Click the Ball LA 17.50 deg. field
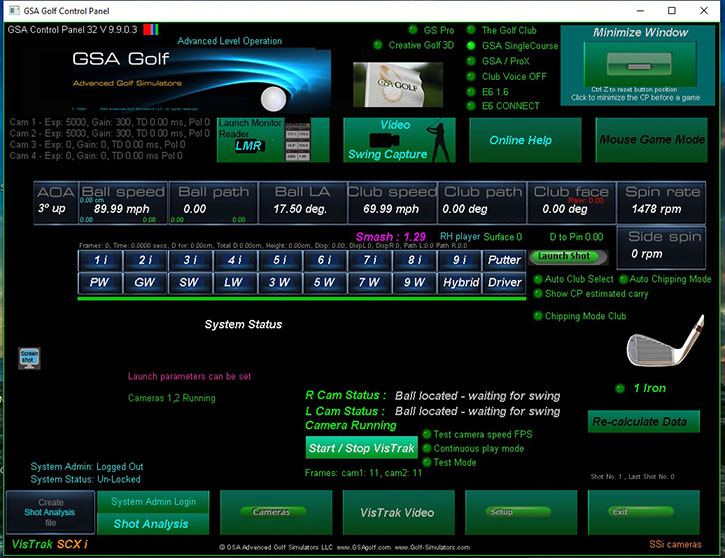 [x=302, y=203]
